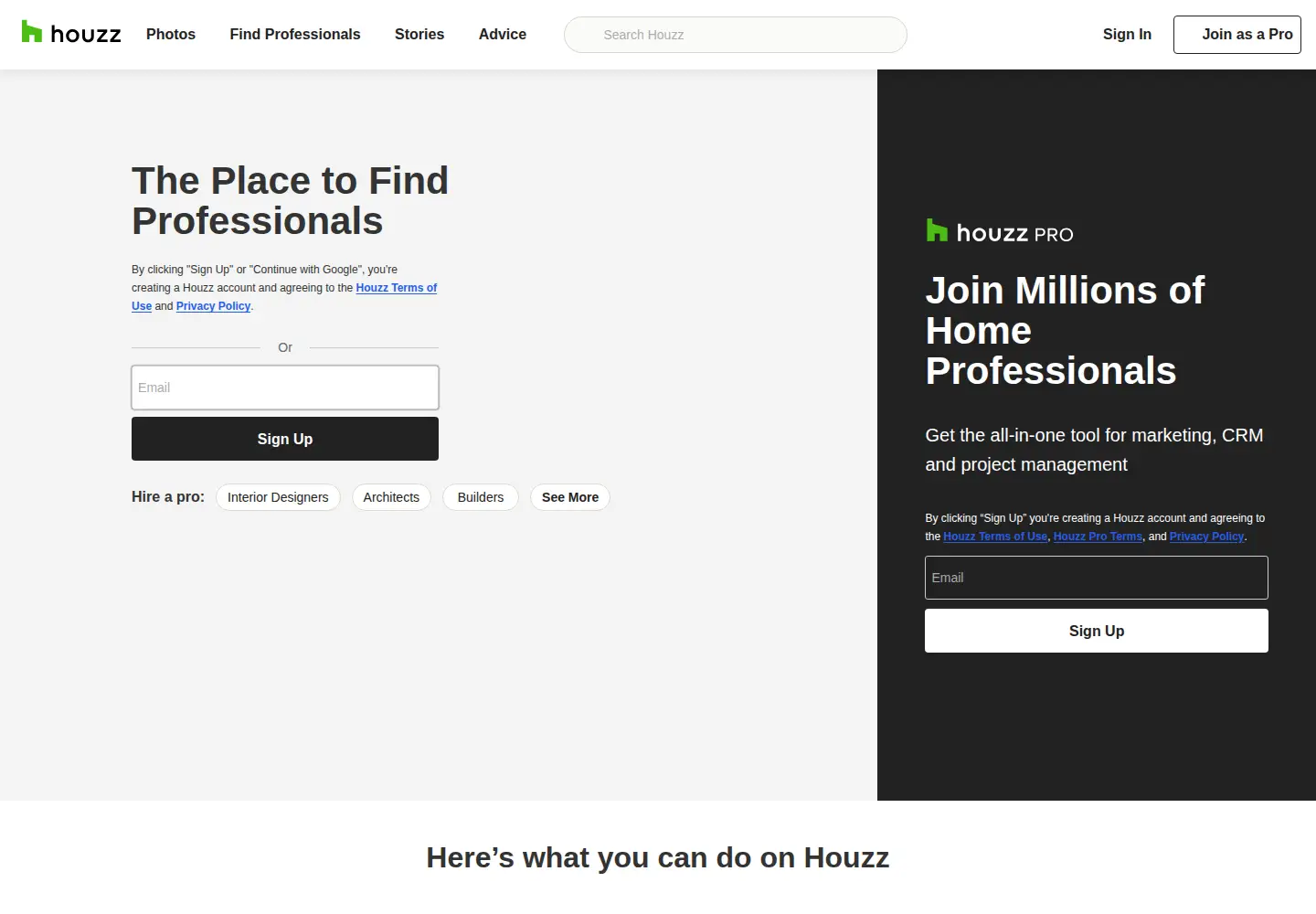Screen dimensions: 1316x914
Task: Open Privacy Policy link in left panel
Action: (x=213, y=306)
